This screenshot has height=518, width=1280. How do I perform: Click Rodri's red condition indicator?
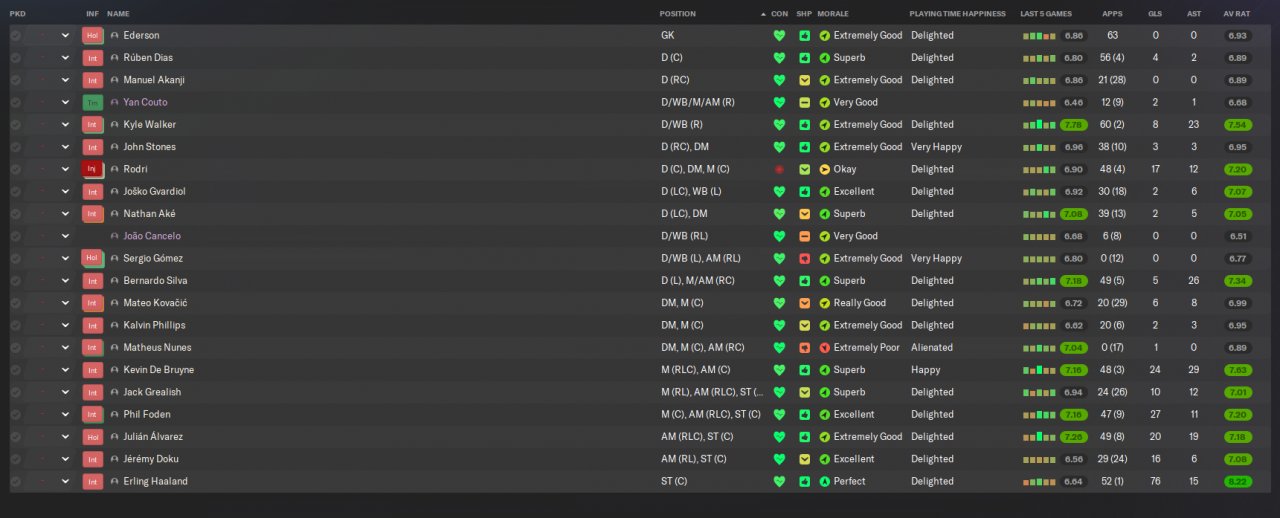coord(779,169)
